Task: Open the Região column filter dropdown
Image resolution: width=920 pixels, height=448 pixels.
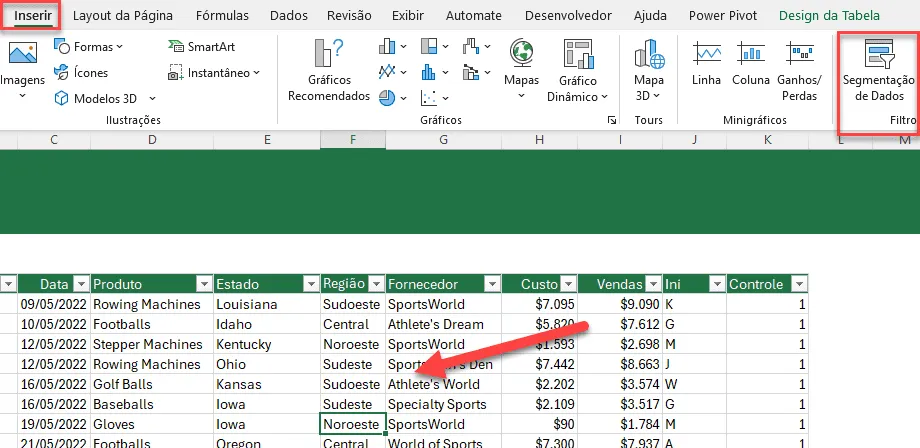Action: [376, 284]
